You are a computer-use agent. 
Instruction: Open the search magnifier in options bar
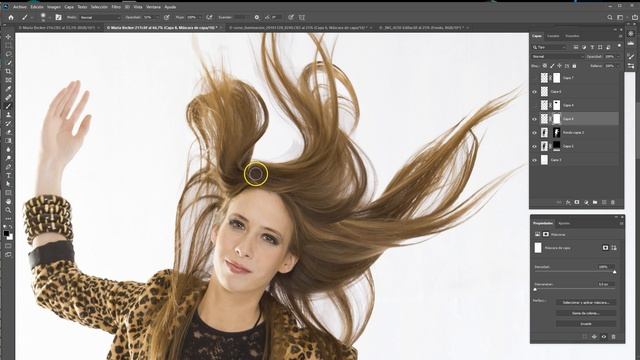click(609, 17)
